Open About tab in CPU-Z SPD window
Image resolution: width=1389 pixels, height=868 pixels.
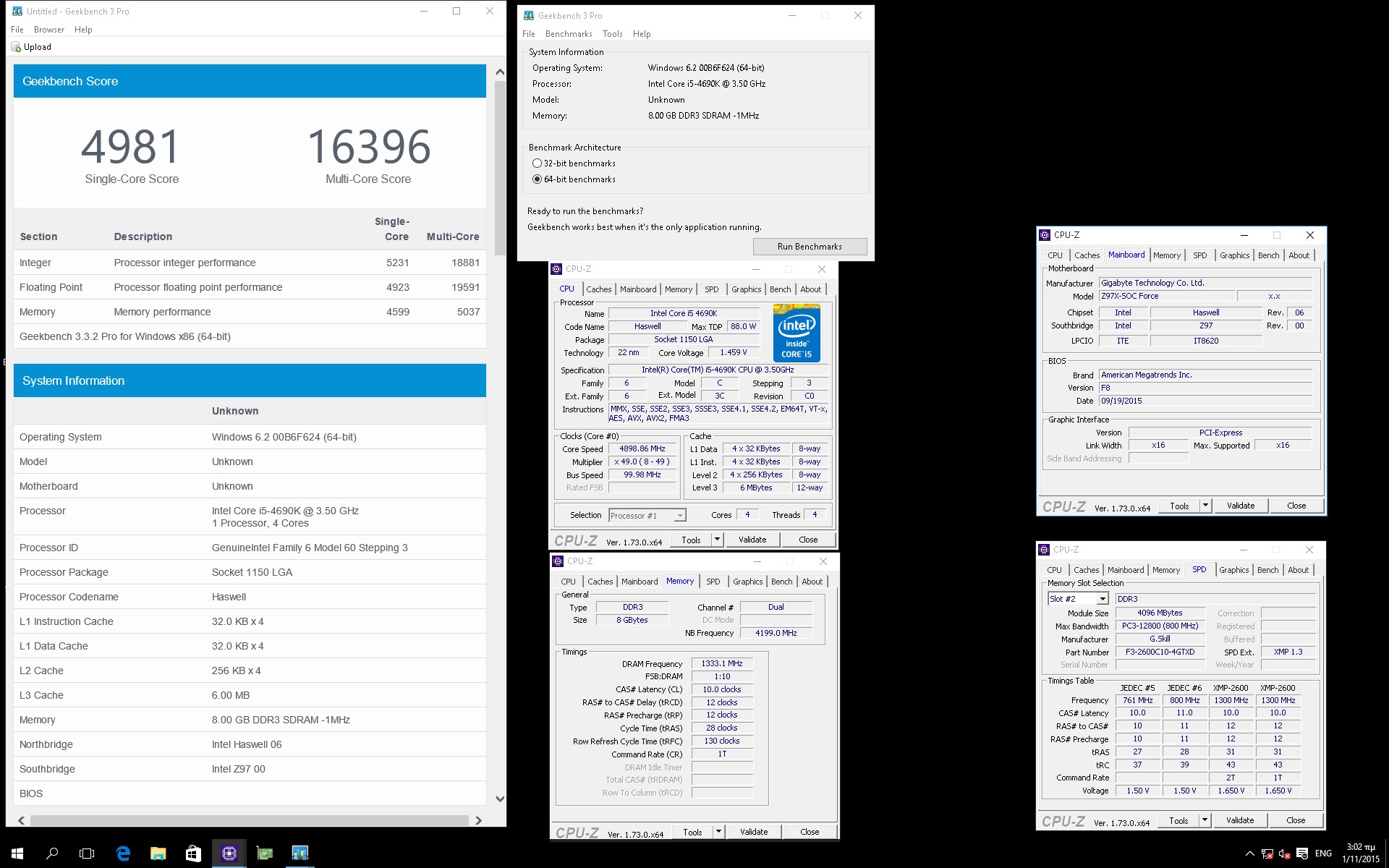[1298, 570]
